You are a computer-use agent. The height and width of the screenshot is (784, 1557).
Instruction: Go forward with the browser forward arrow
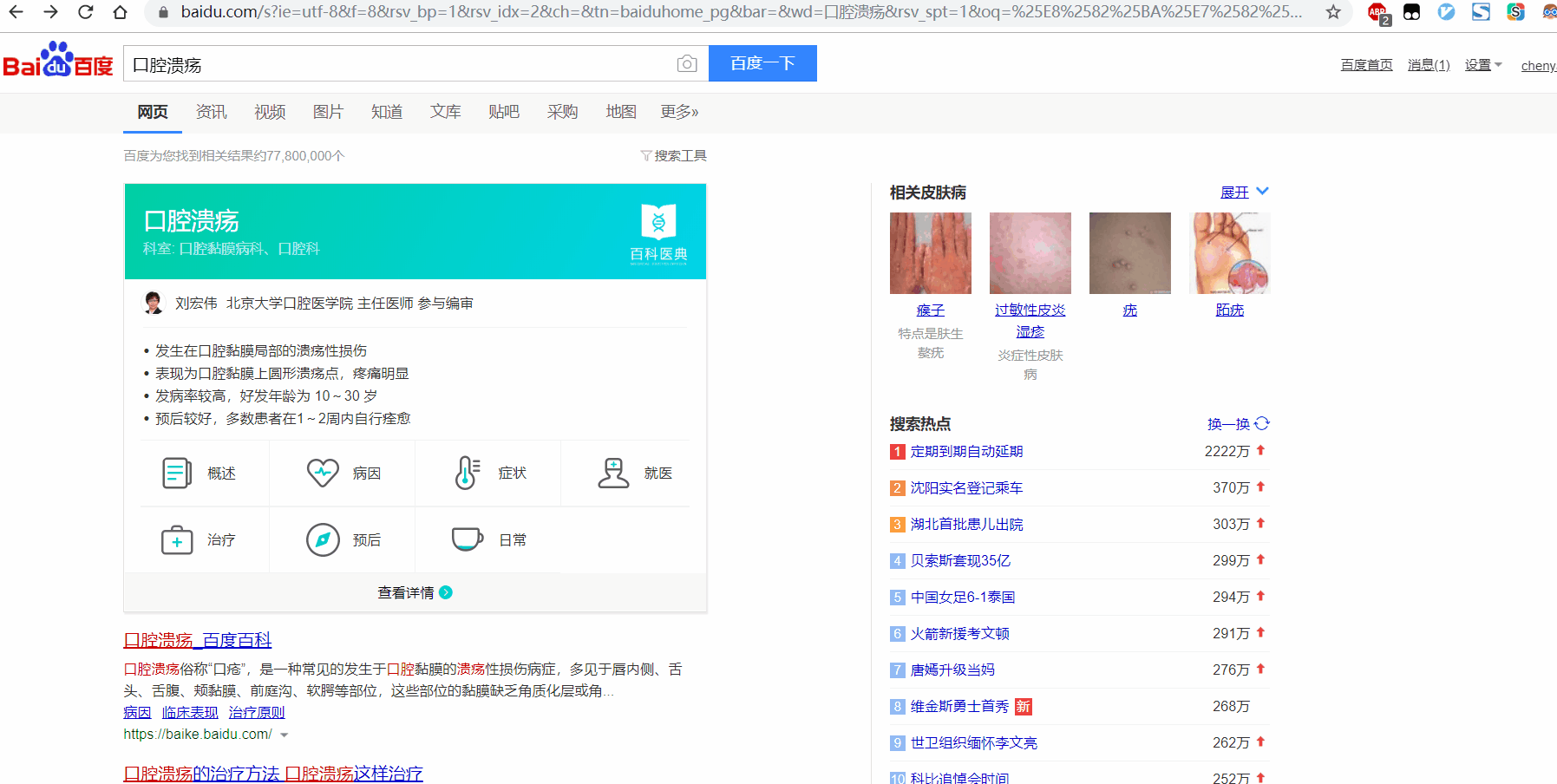click(50, 11)
